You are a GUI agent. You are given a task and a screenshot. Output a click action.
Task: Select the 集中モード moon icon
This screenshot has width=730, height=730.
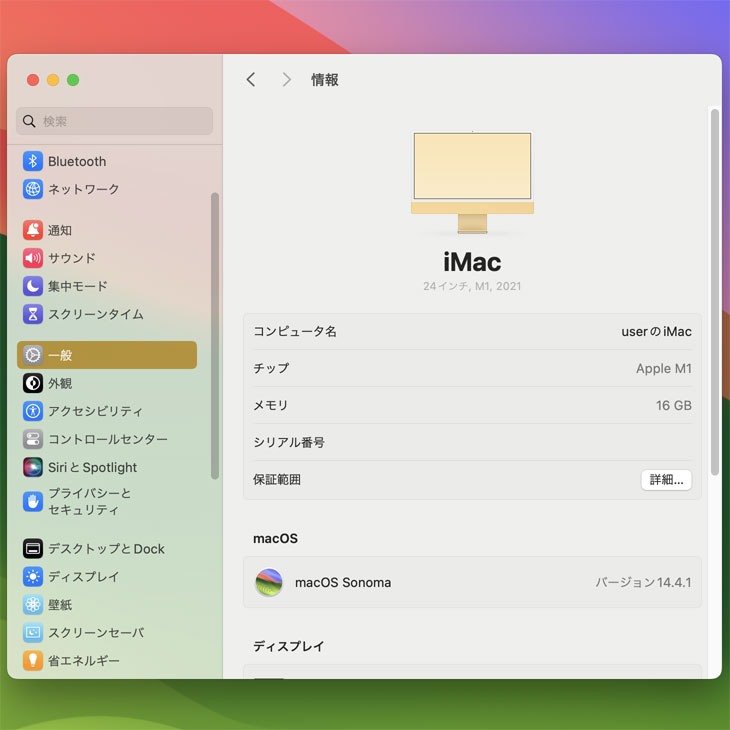pos(33,286)
